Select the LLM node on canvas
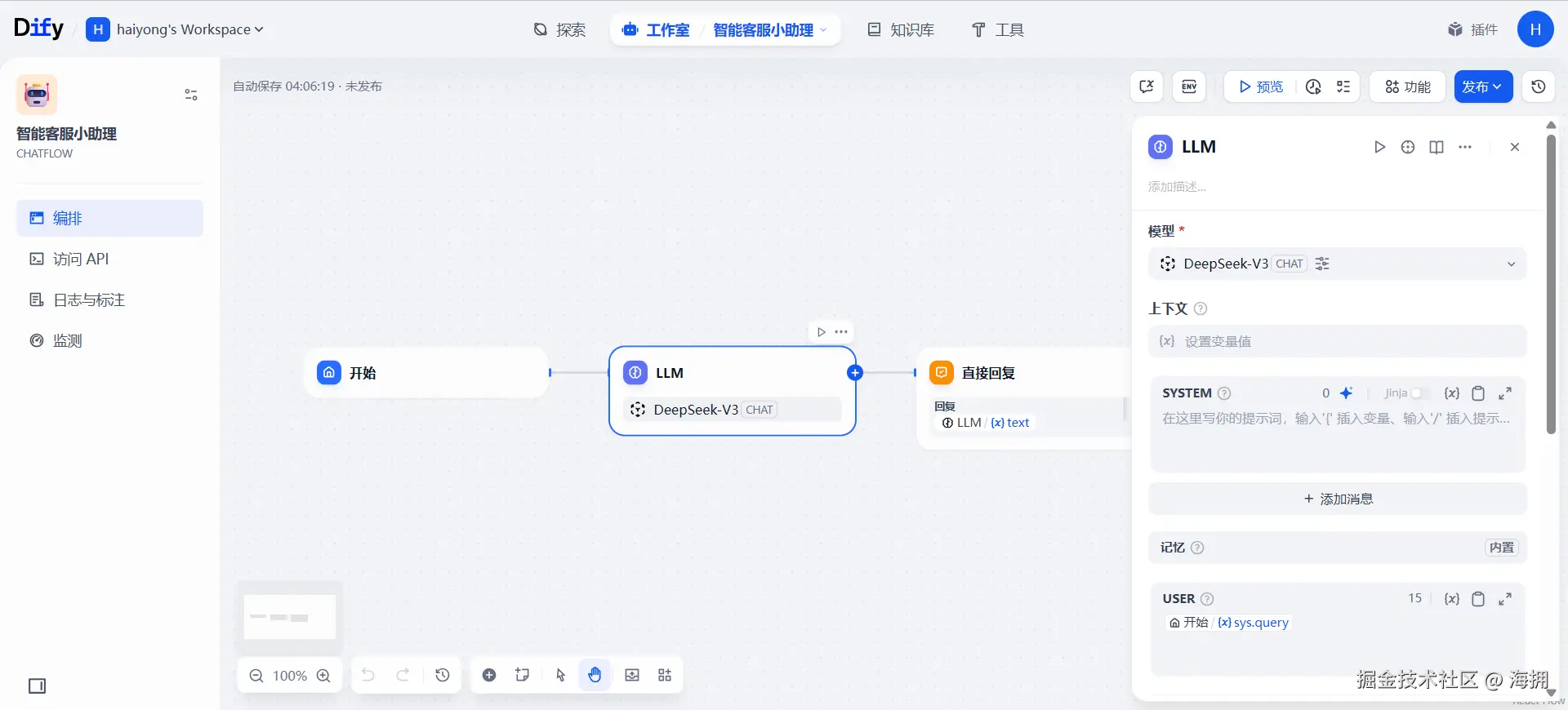This screenshot has height=710, width=1568. pyautogui.click(x=733, y=391)
